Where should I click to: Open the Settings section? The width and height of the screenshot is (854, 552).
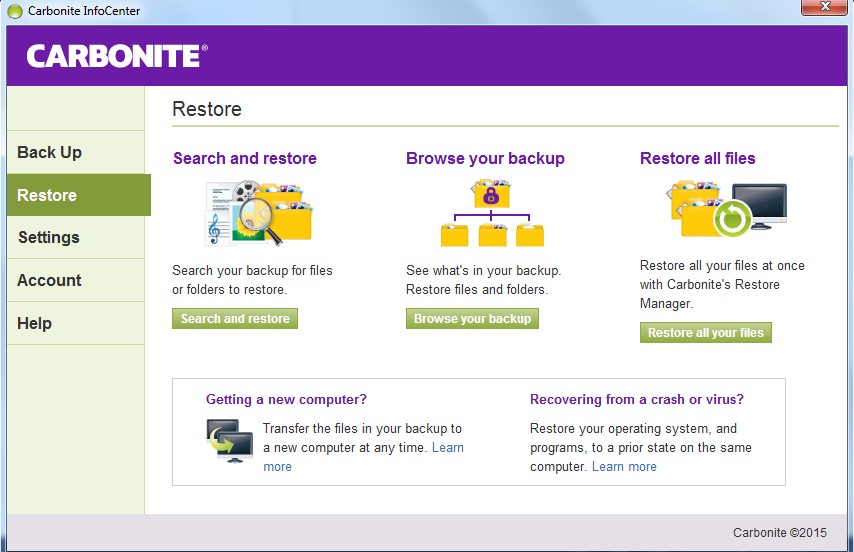[76, 237]
